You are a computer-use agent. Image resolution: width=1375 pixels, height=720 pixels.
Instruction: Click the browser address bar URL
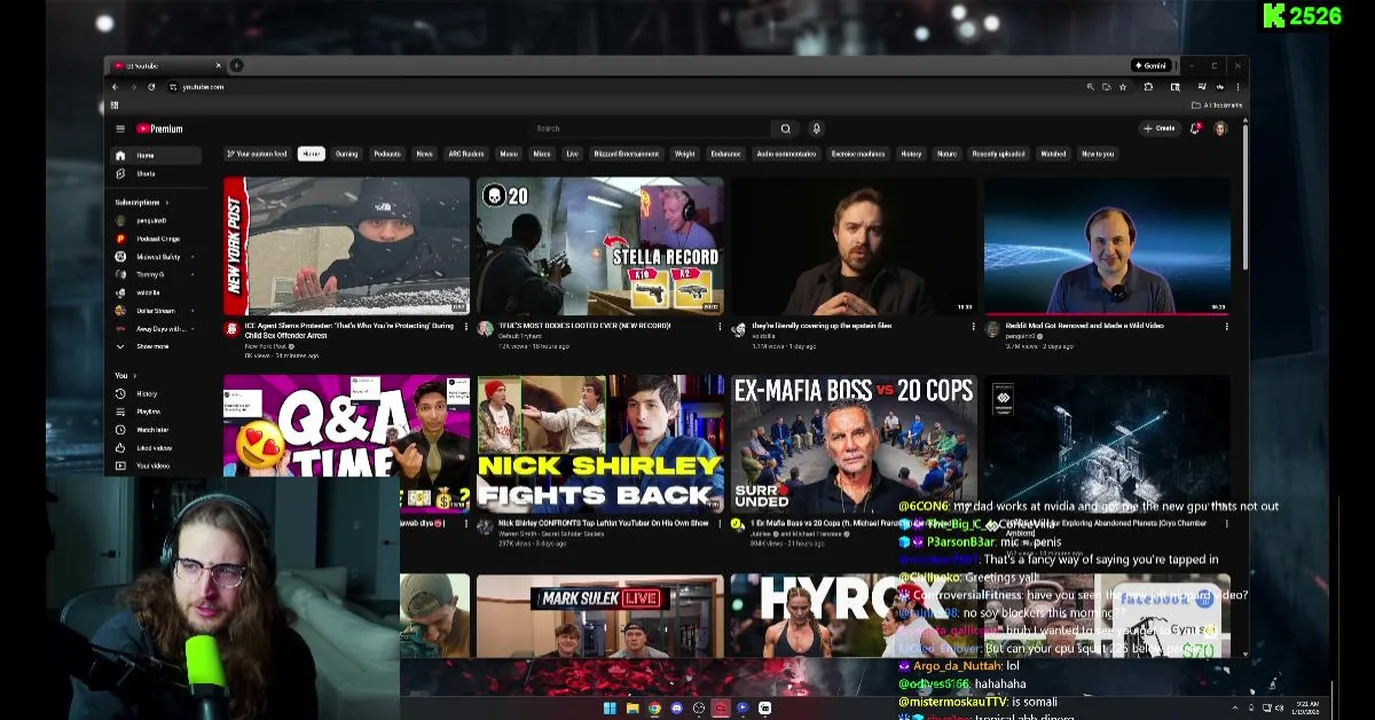tap(203, 87)
